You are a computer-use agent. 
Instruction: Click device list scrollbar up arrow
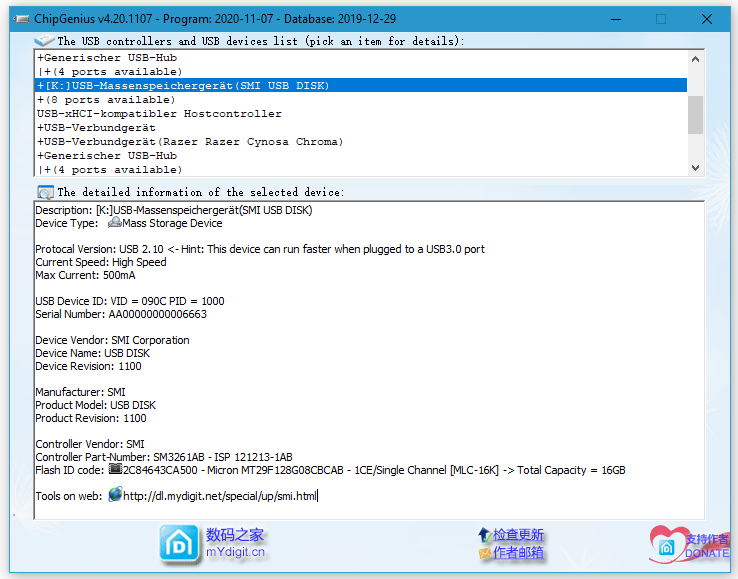point(695,59)
